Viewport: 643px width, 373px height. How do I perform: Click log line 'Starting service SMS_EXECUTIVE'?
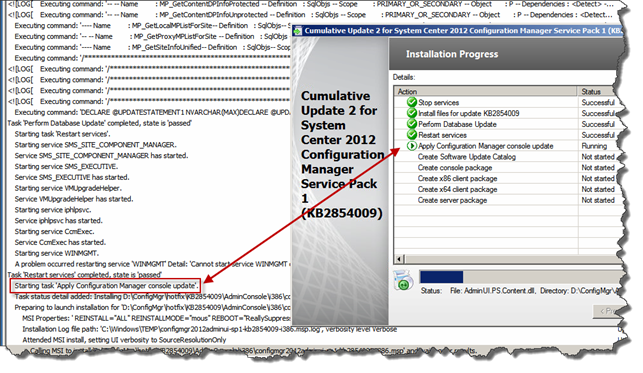[x=66, y=166]
